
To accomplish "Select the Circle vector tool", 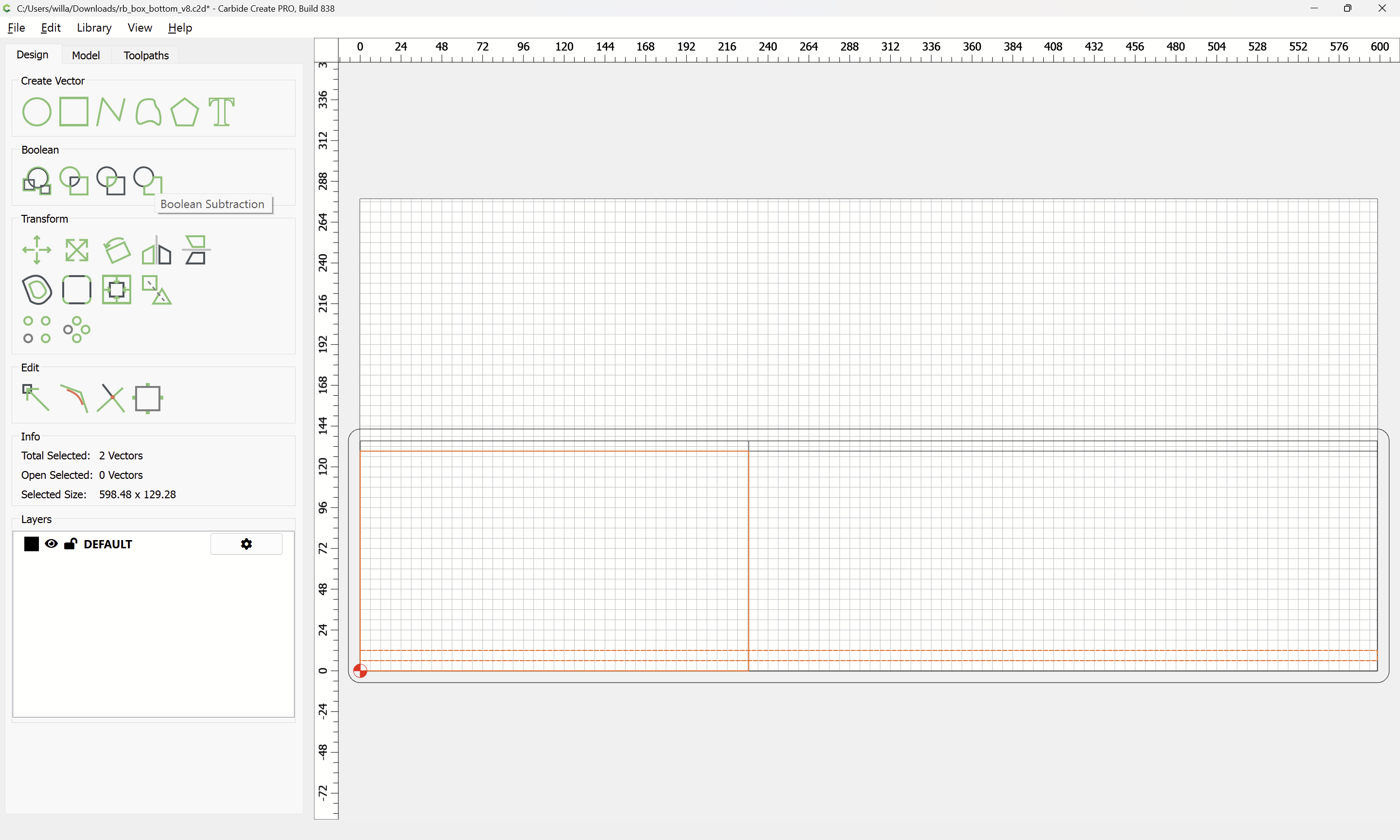I will coord(37,111).
